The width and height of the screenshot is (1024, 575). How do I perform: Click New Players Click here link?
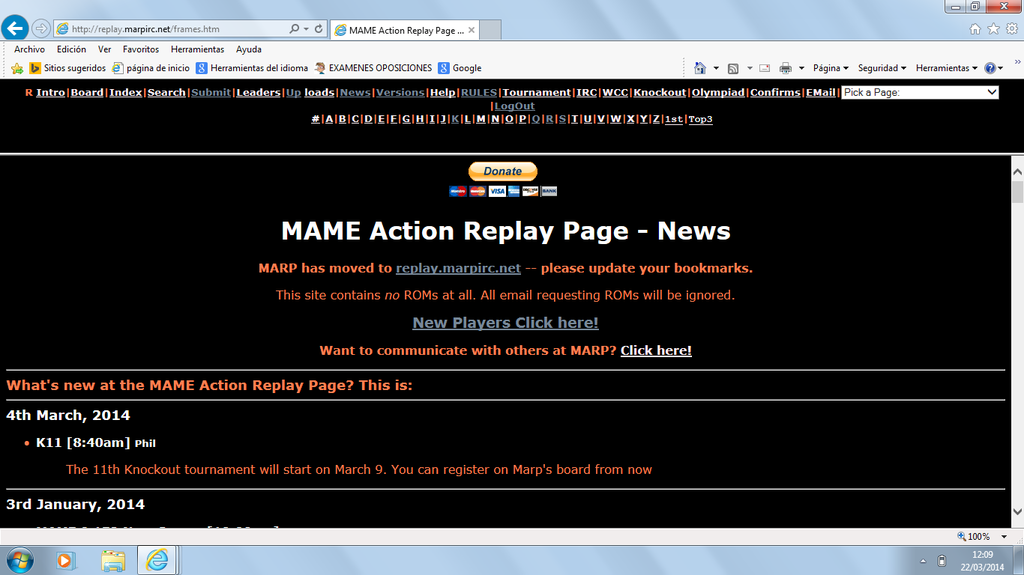coord(505,323)
